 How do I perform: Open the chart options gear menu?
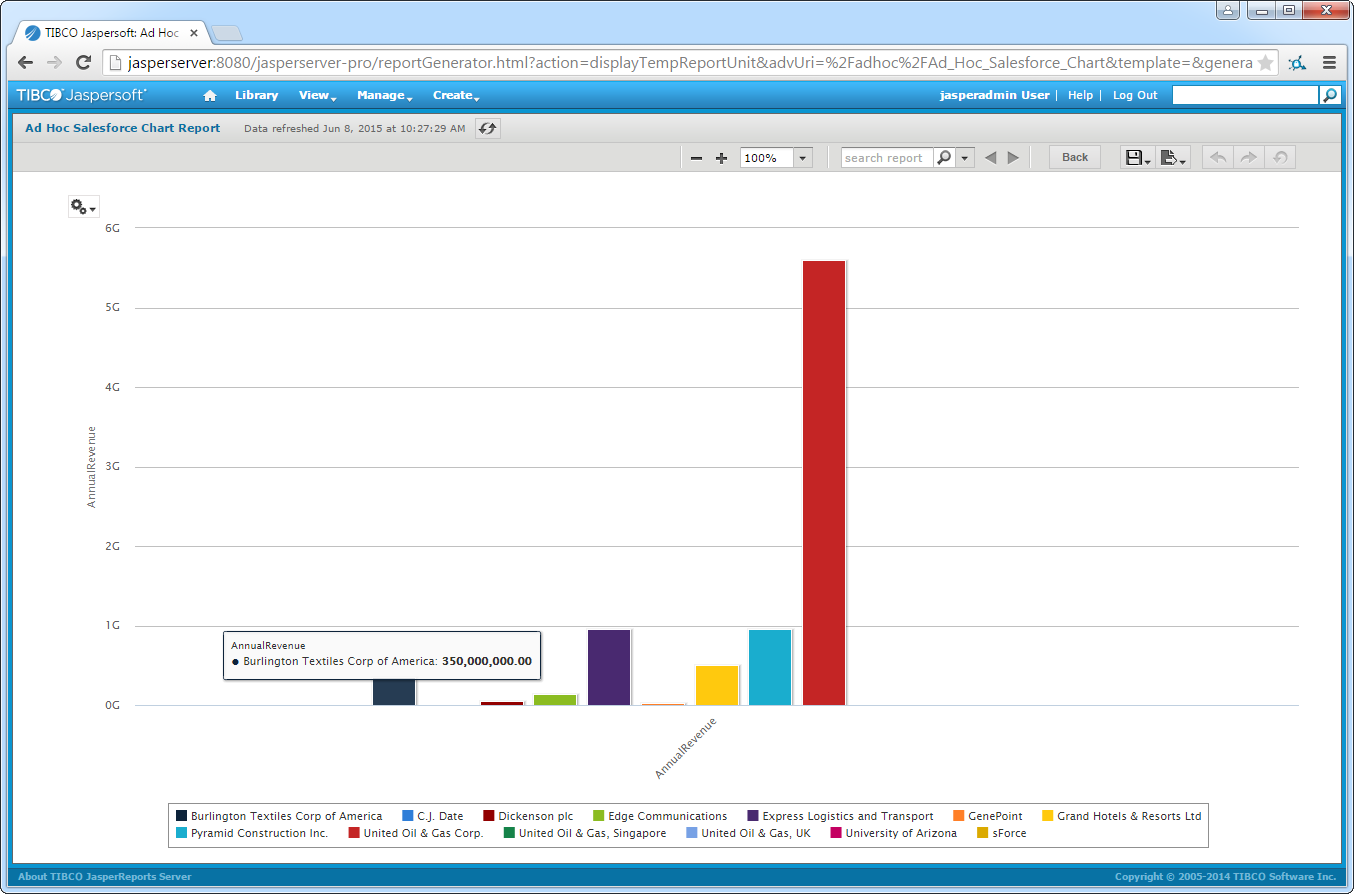click(82, 207)
